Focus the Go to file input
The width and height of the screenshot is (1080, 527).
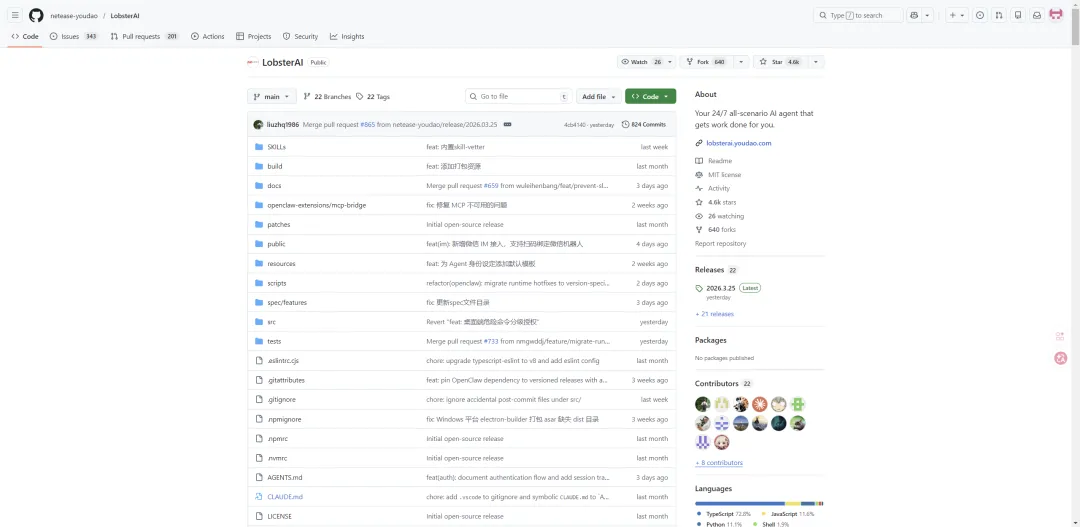tap(519, 96)
